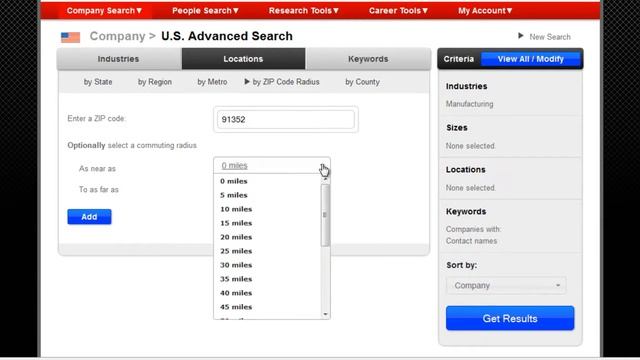Screen dimensions: 640x360
Task: Choose 20 miles from the list
Action: (x=236, y=237)
